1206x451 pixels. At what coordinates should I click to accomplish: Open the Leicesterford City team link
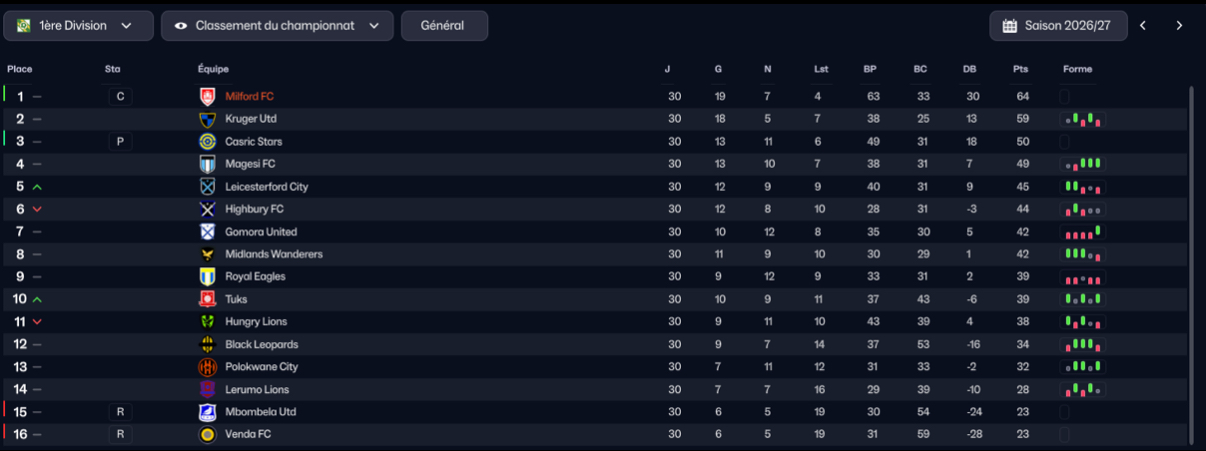point(266,187)
